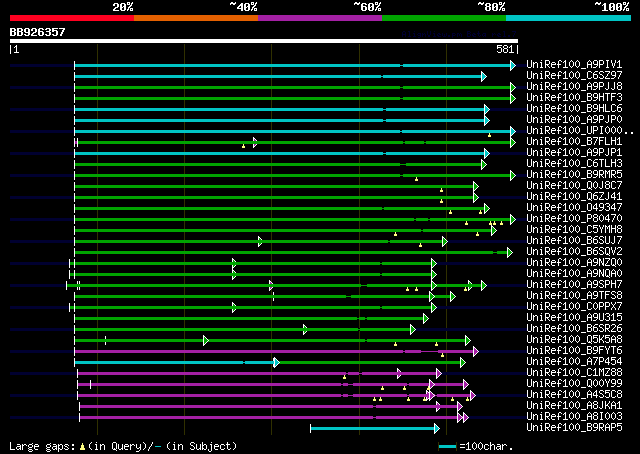Click the UniRef100_B7FLH1 label
The image size is (640, 454).
tap(574, 142)
